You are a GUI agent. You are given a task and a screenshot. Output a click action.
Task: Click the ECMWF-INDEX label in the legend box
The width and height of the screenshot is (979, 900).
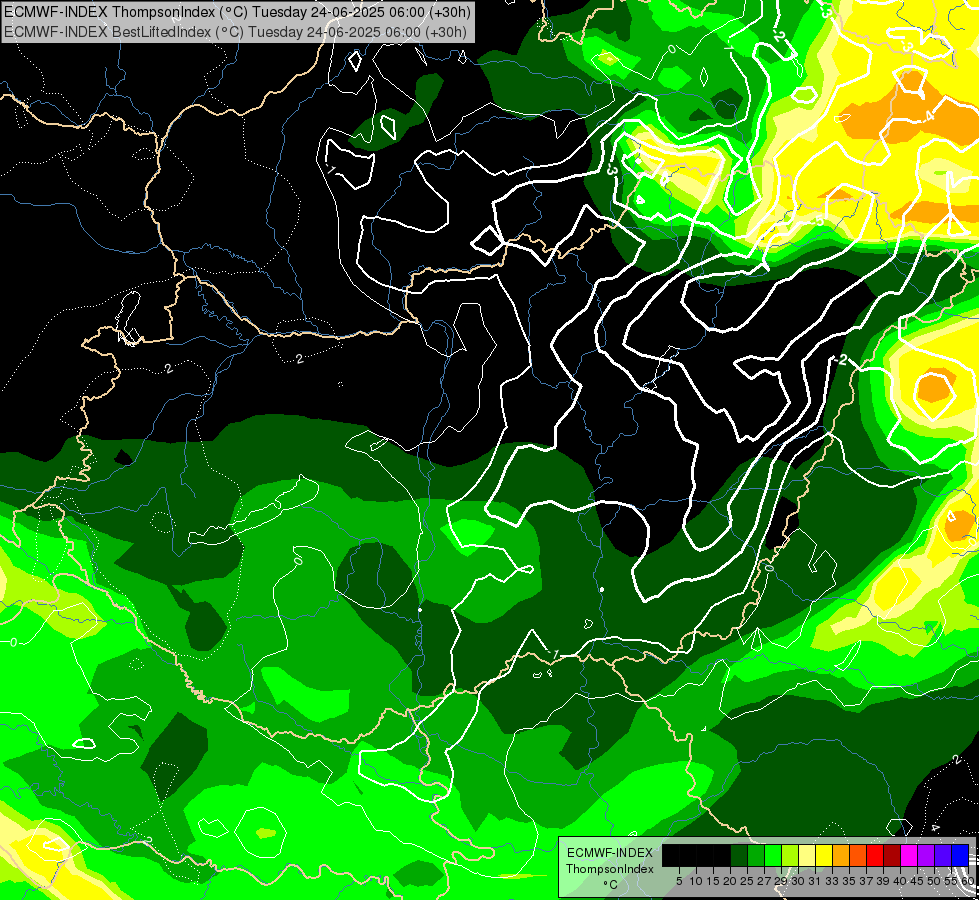click(610, 853)
